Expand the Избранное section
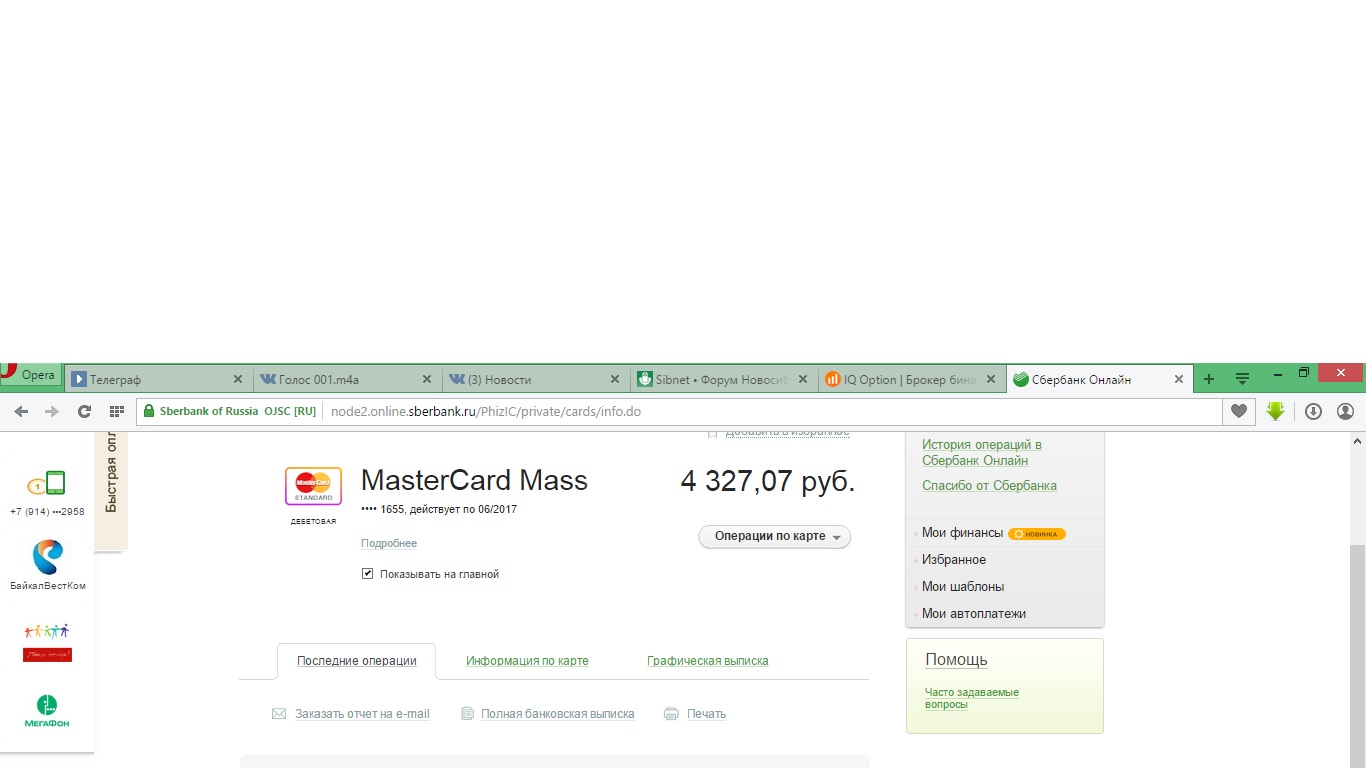This screenshot has height=768, width=1366. 953,560
